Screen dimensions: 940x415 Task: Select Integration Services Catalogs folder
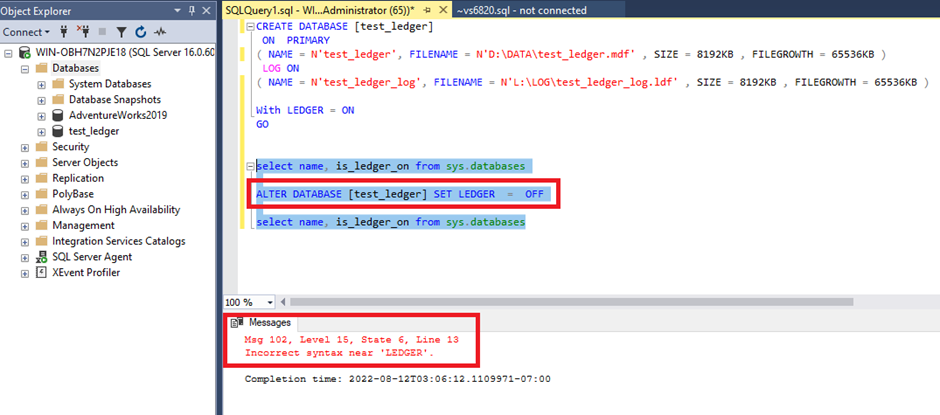click(118, 241)
